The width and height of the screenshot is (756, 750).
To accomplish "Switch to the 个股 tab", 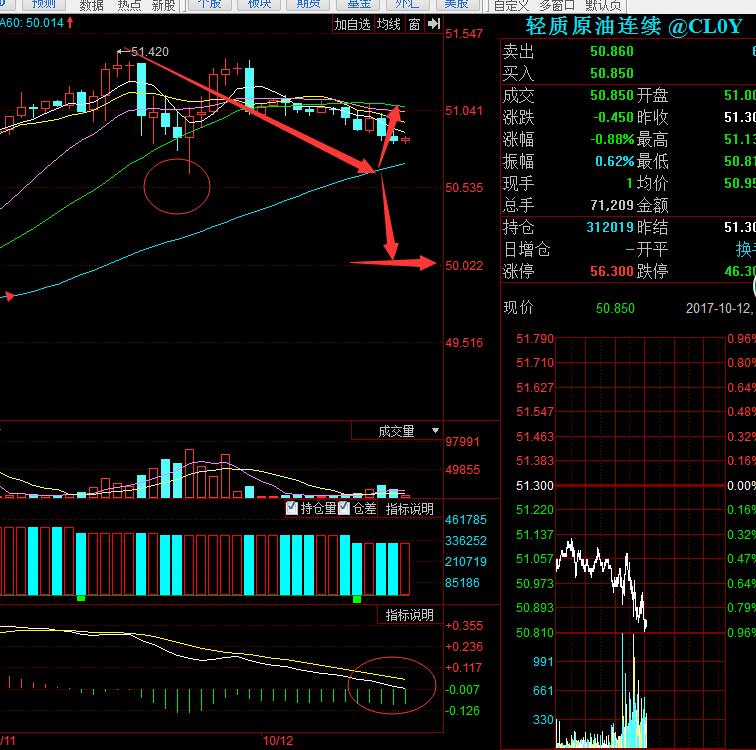I will [x=209, y=4].
